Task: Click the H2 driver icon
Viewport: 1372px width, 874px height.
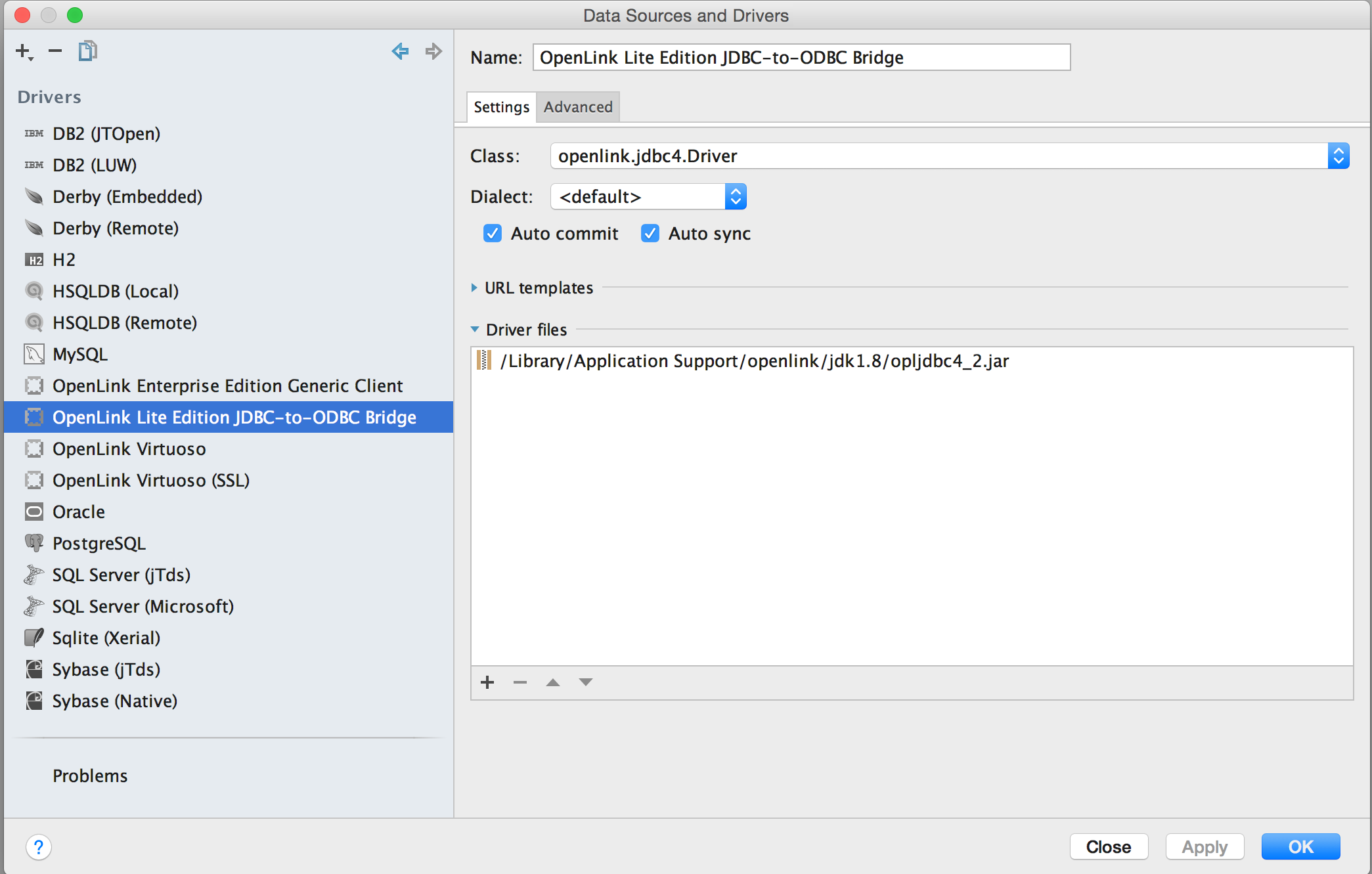Action: tap(34, 260)
